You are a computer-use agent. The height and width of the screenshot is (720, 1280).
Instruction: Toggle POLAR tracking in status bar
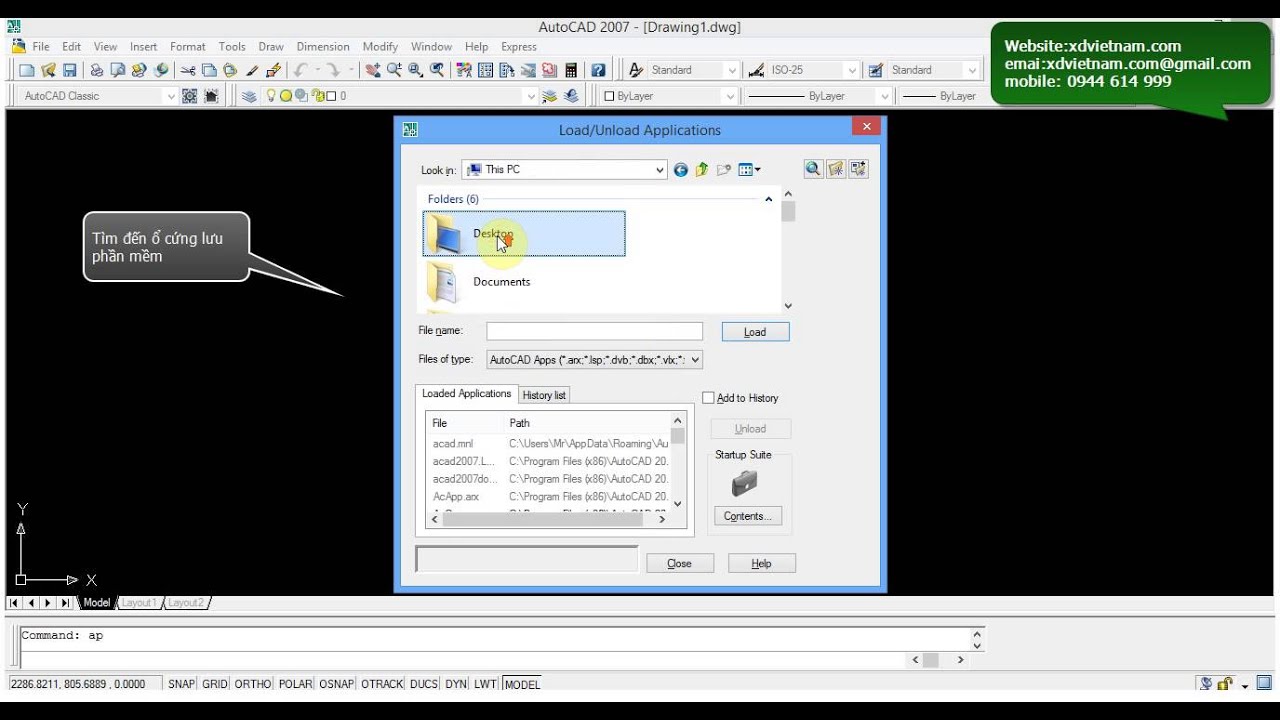[x=295, y=684]
